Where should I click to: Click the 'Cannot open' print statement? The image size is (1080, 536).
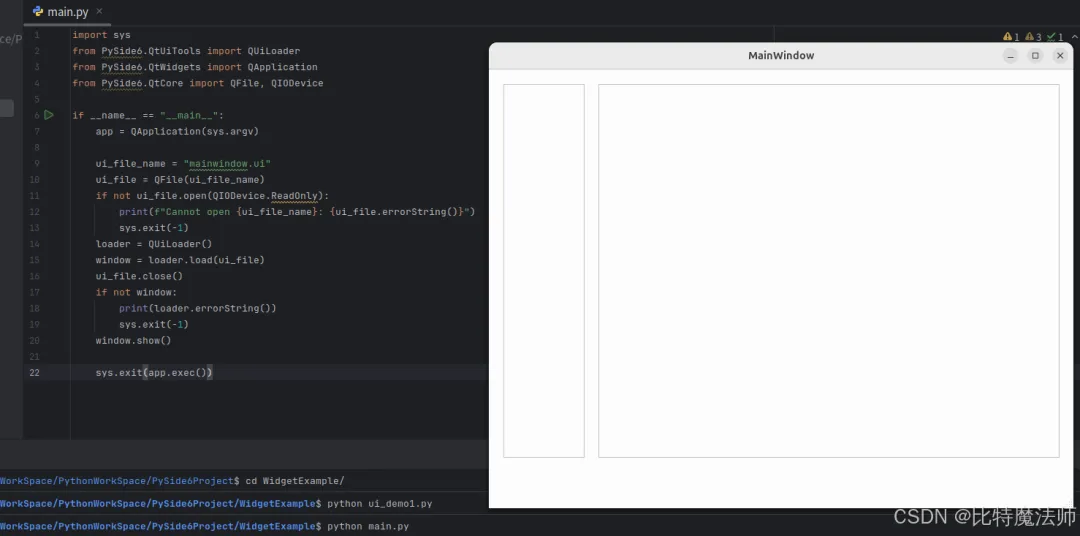pyautogui.click(x=297, y=212)
